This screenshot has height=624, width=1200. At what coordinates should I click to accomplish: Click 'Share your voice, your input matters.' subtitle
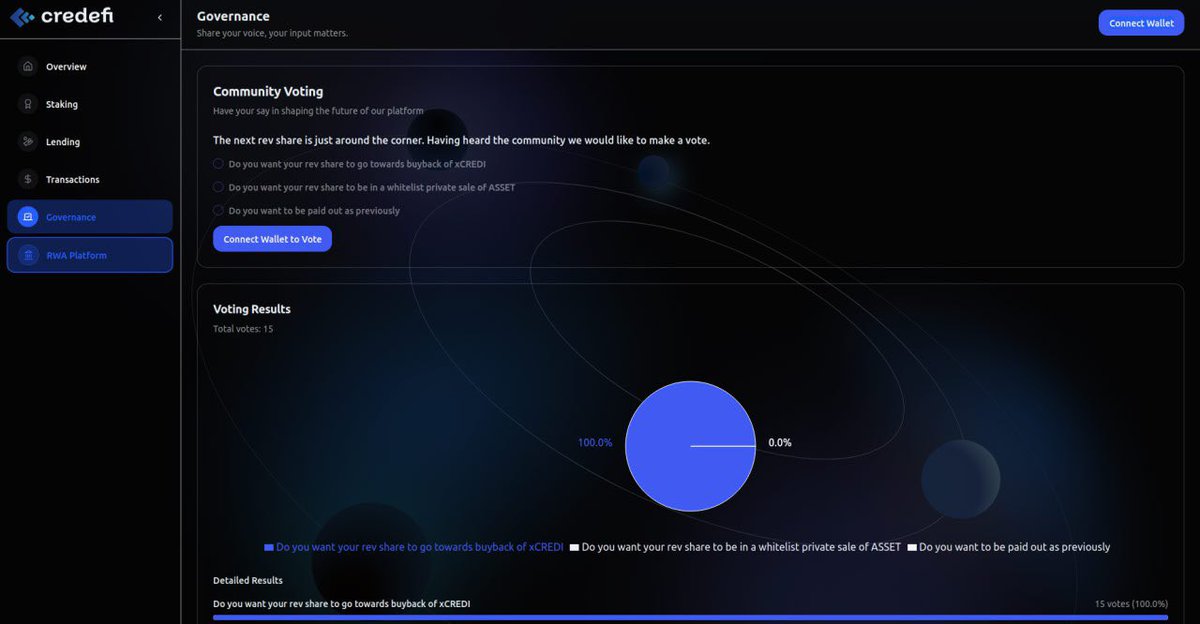[272, 34]
